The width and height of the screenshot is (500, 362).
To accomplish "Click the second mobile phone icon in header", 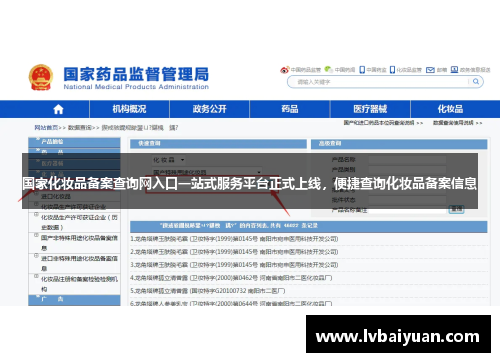I will 392,70.
